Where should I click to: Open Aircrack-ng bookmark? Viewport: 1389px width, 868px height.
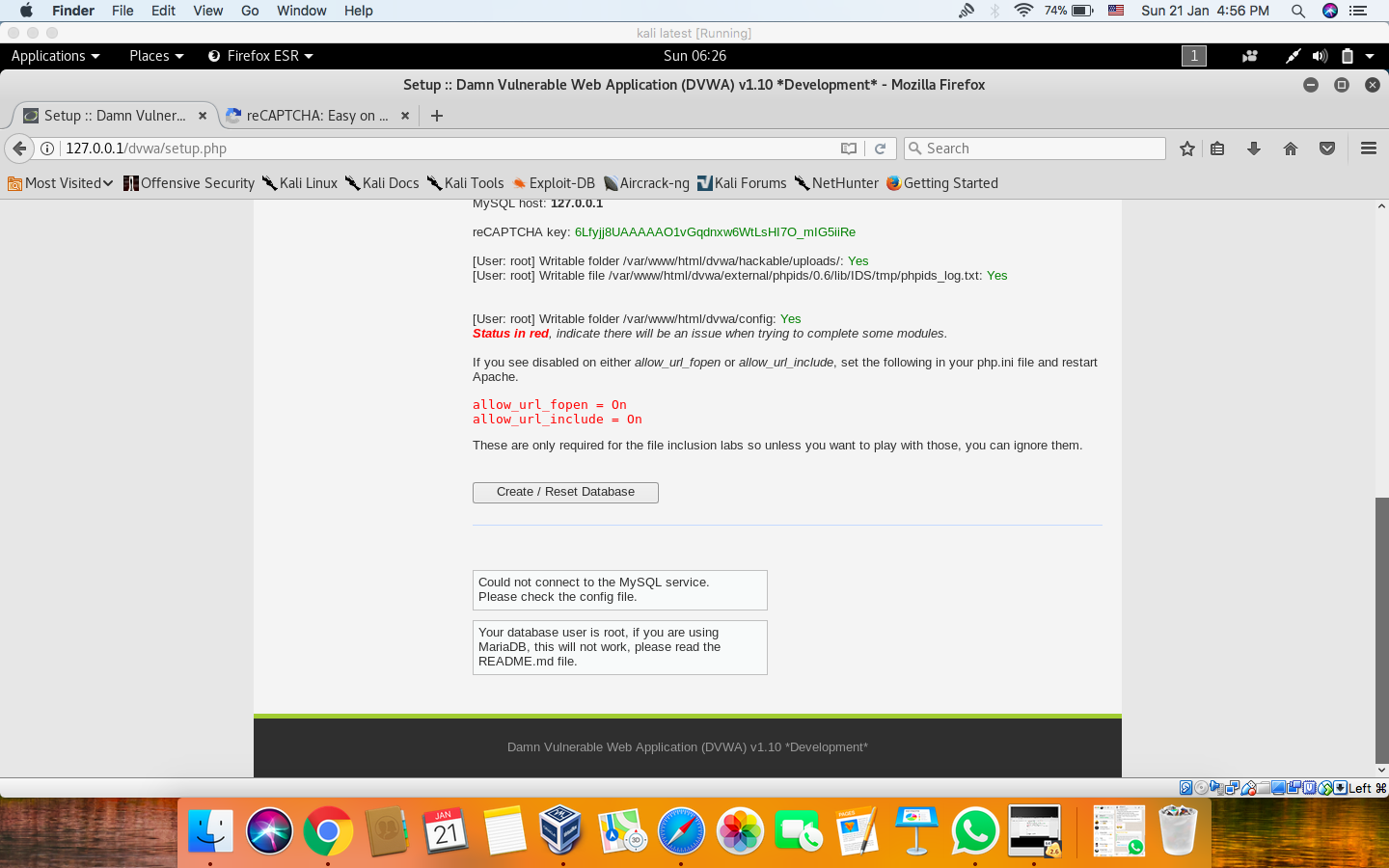click(646, 183)
